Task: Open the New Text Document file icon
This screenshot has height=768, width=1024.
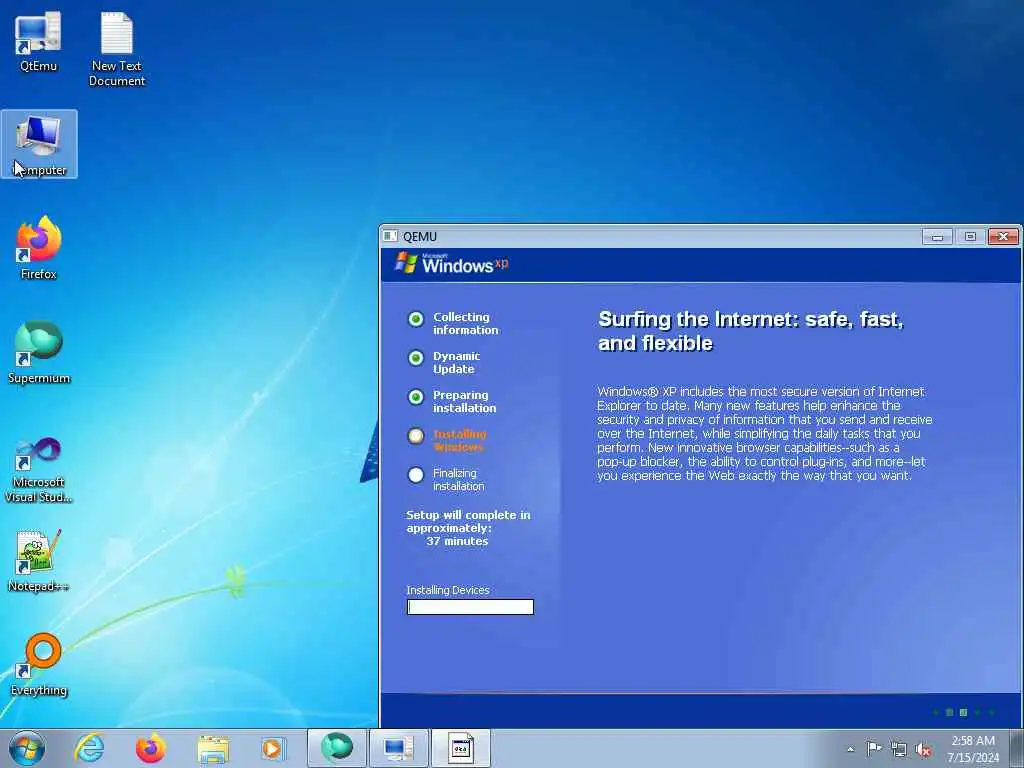Action: 116,49
